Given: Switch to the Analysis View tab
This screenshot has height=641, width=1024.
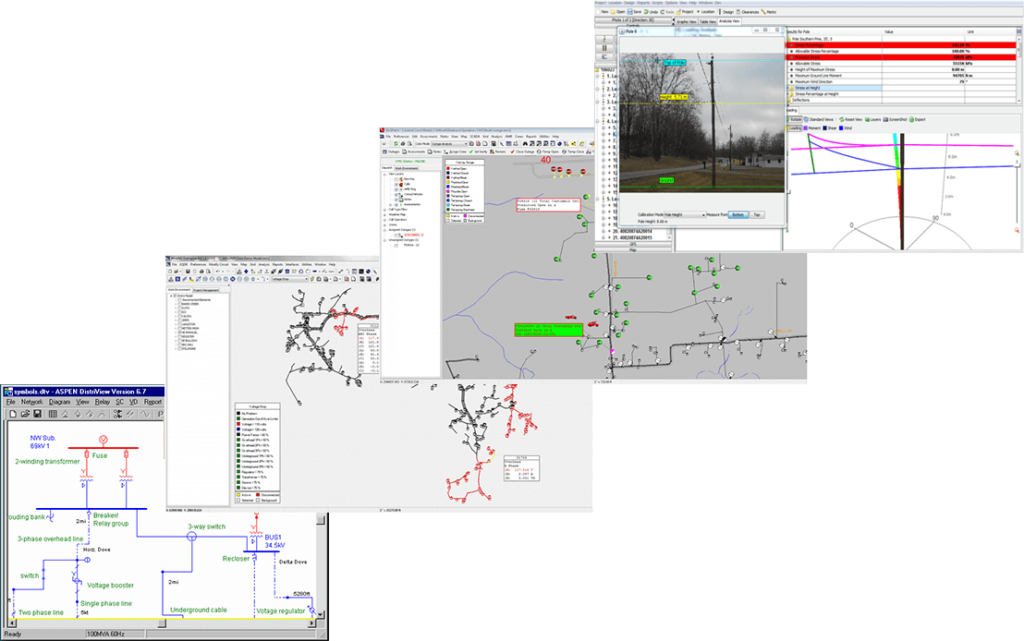Looking at the screenshot, I should 729,21.
